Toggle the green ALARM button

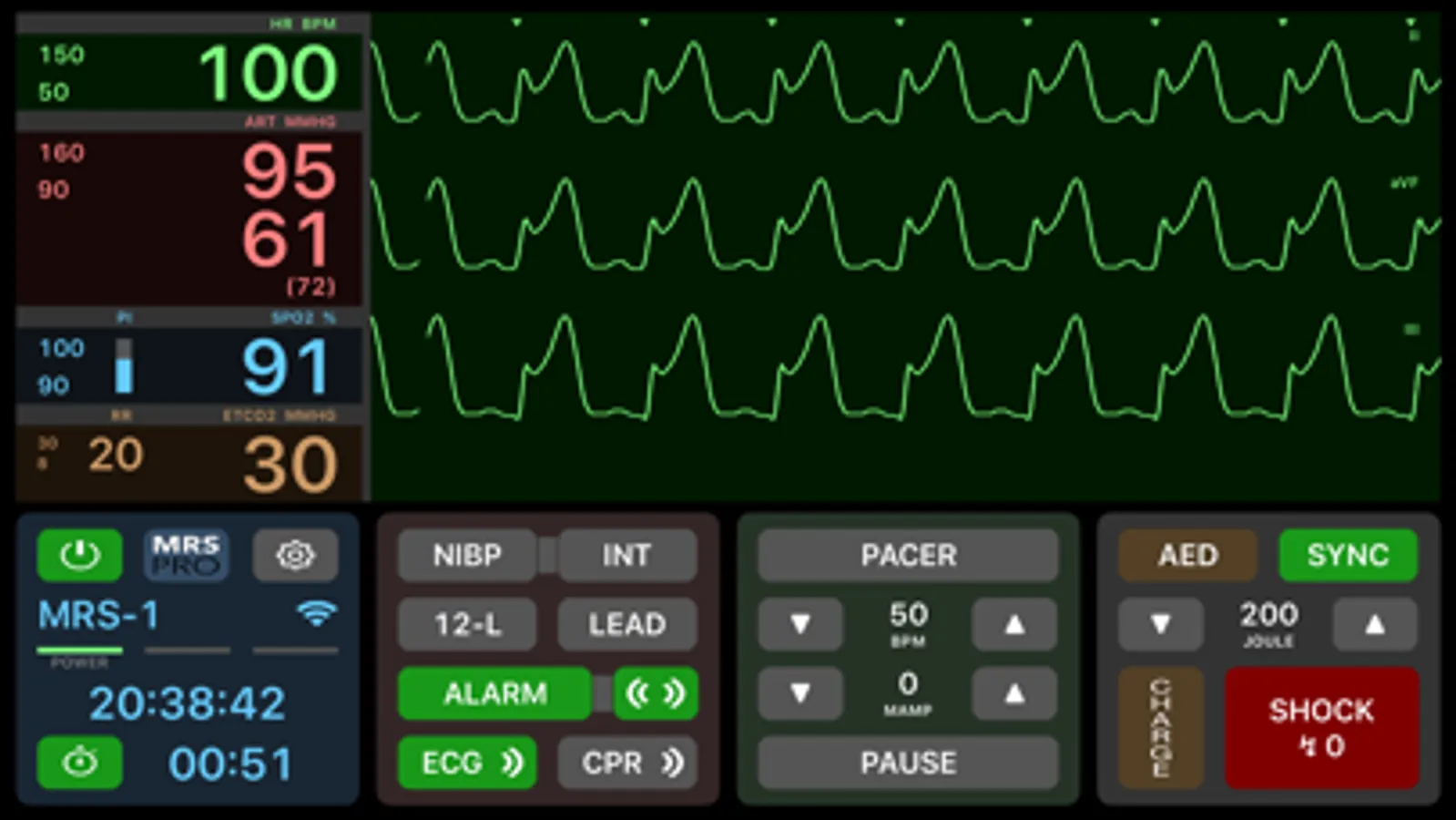(x=495, y=693)
